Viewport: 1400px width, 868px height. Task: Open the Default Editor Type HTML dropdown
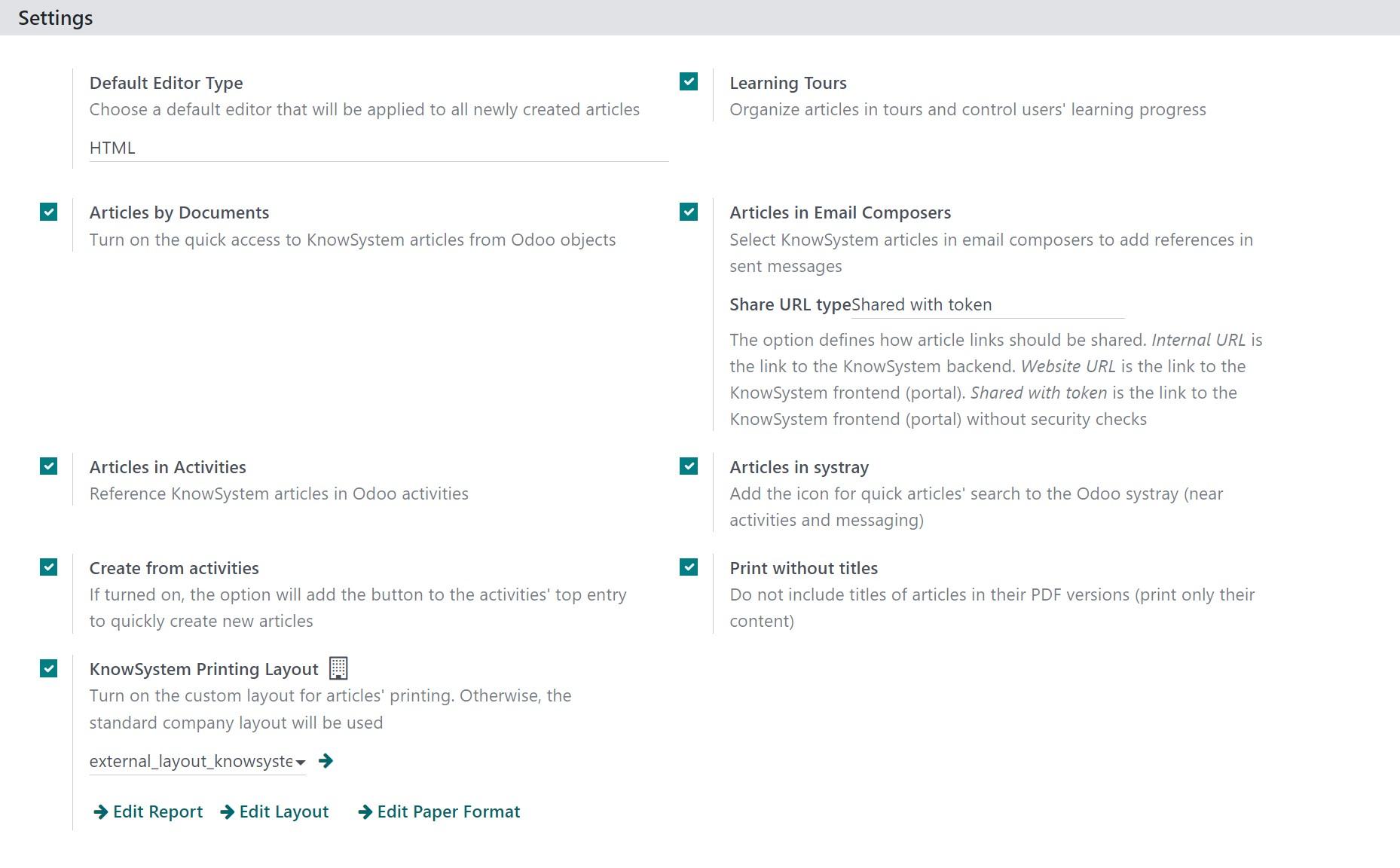tap(379, 148)
